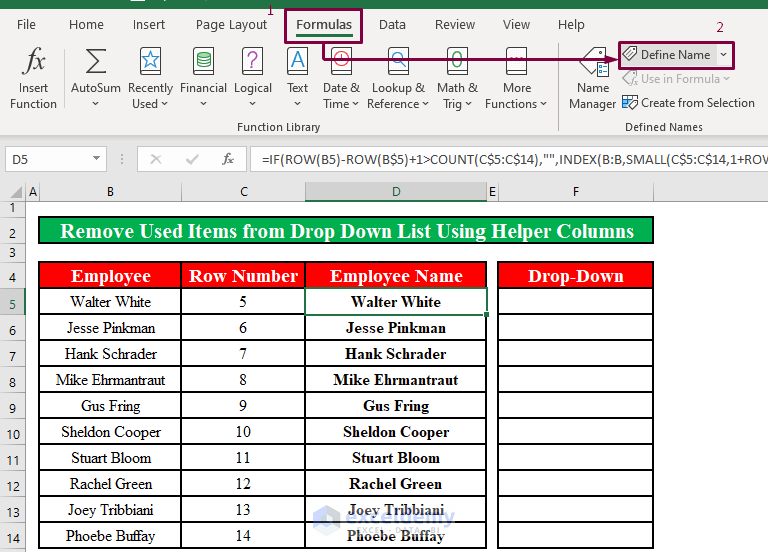768x552 pixels.
Task: Select column D header
Action: 396,192
